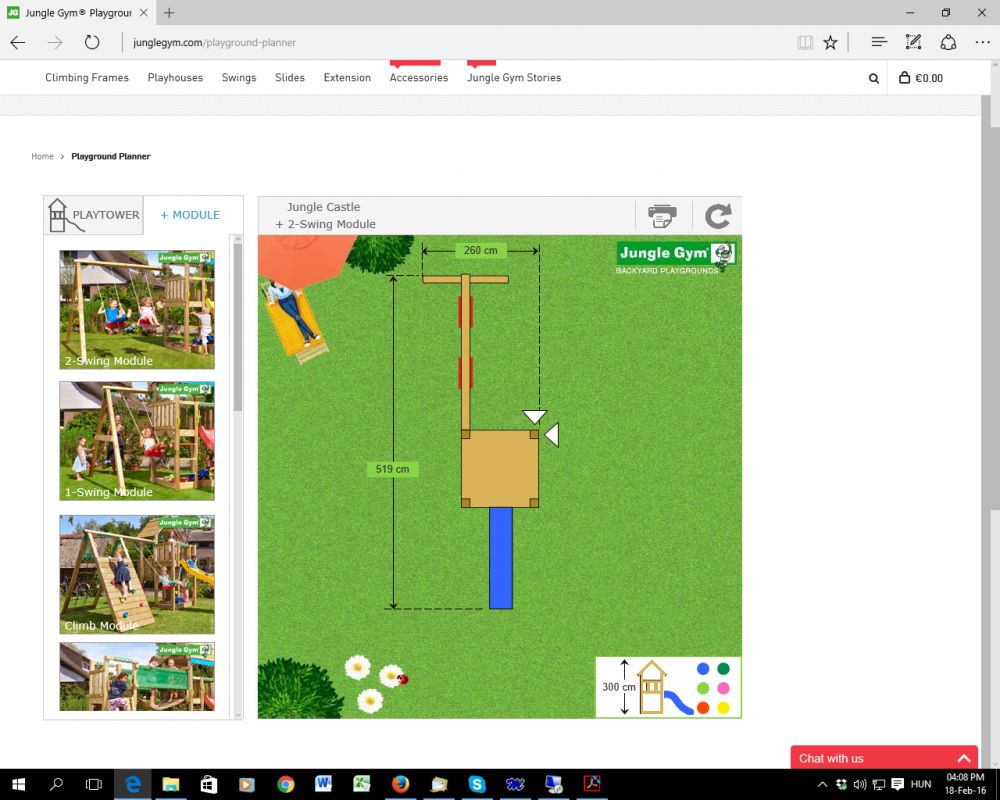
Task: Reset the planner with the circular arrow icon
Action: click(x=717, y=216)
